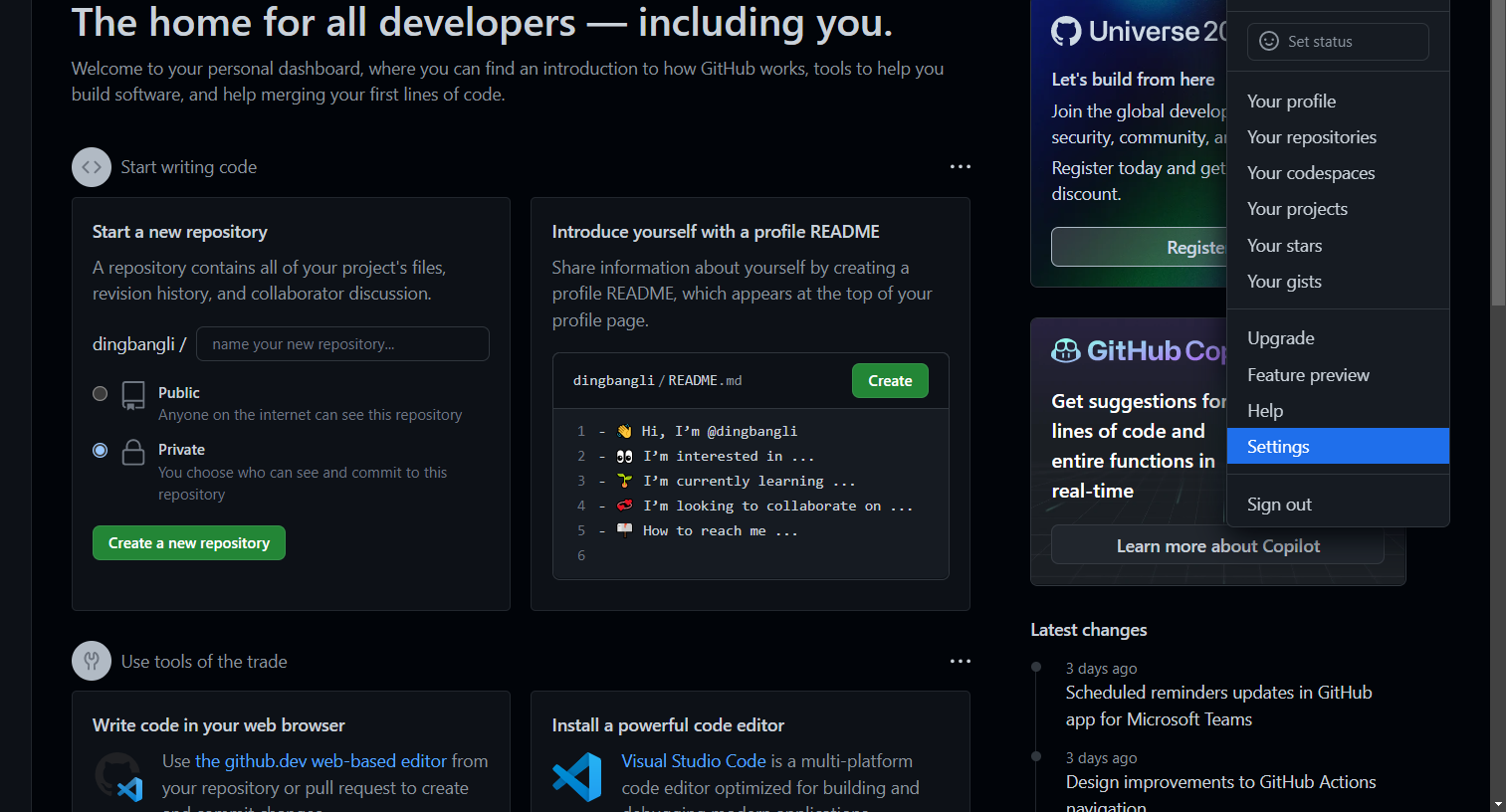Image resolution: width=1506 pixels, height=812 pixels.
Task: Click the GitHub Universe octocat logo
Action: [x=1066, y=31]
